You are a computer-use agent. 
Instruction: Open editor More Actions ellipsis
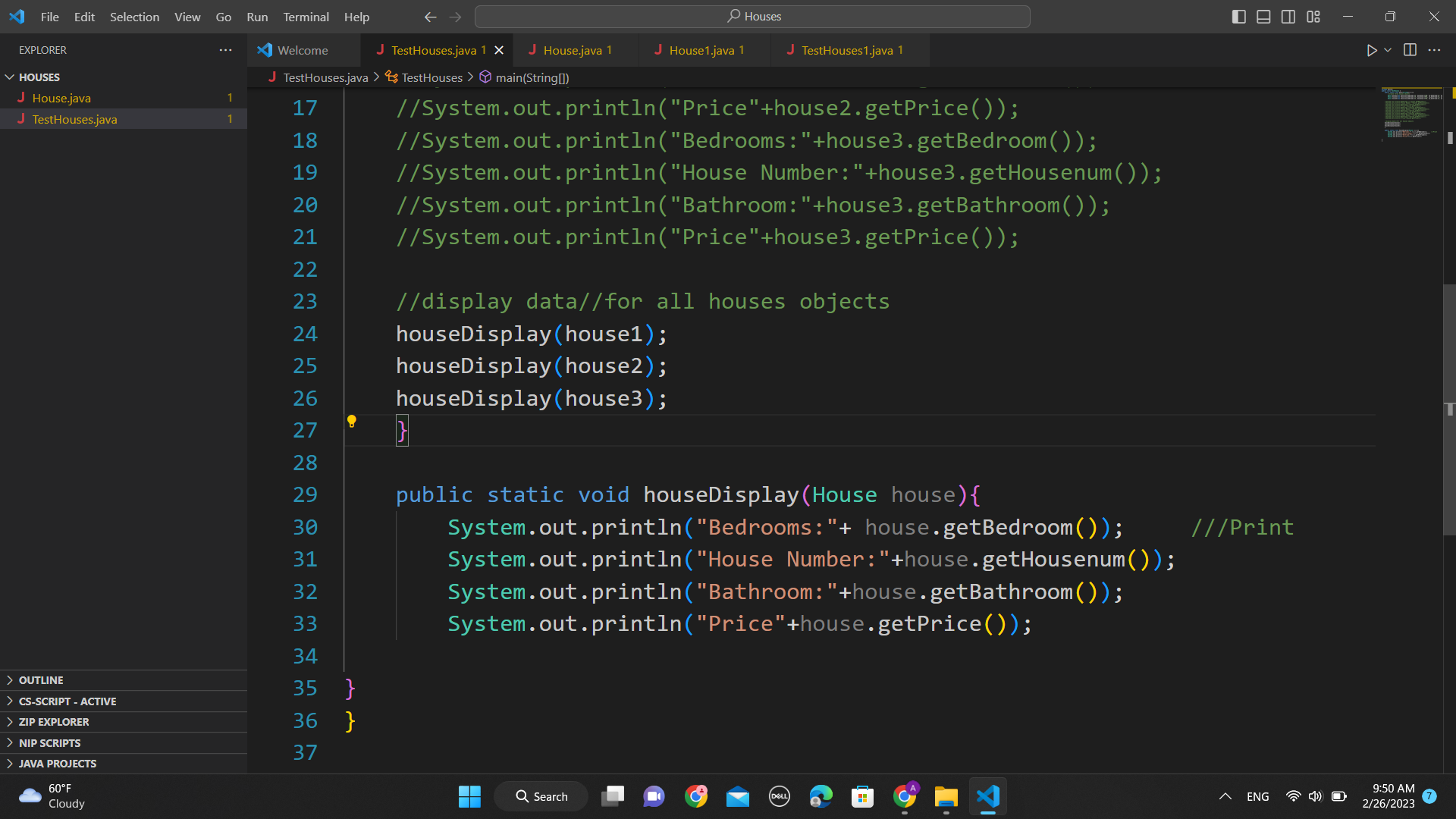pos(1434,50)
